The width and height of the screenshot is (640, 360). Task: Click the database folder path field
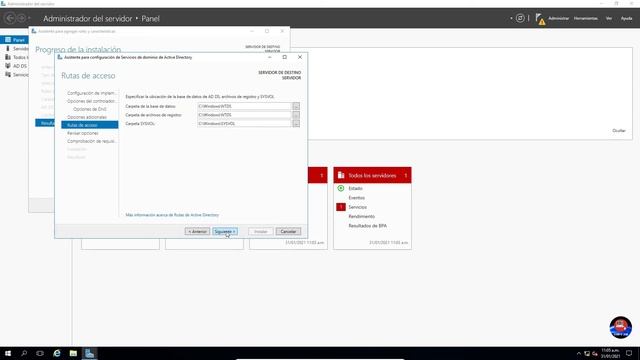click(244, 106)
